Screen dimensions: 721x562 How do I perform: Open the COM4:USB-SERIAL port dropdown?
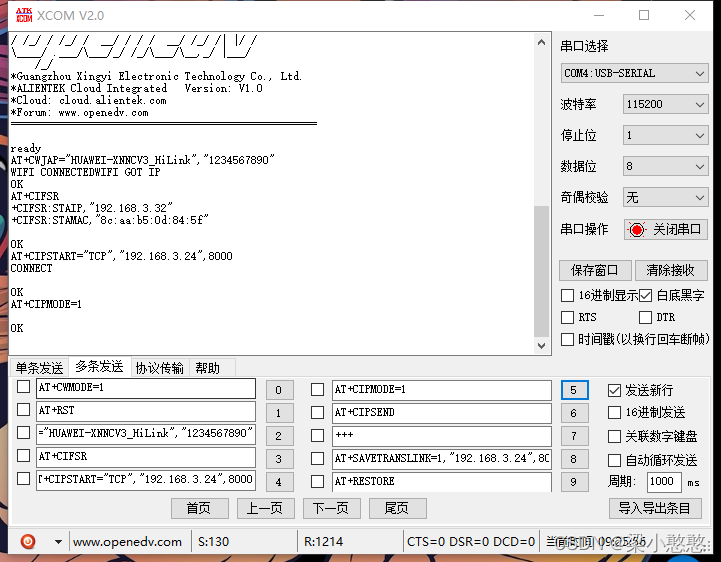point(635,73)
